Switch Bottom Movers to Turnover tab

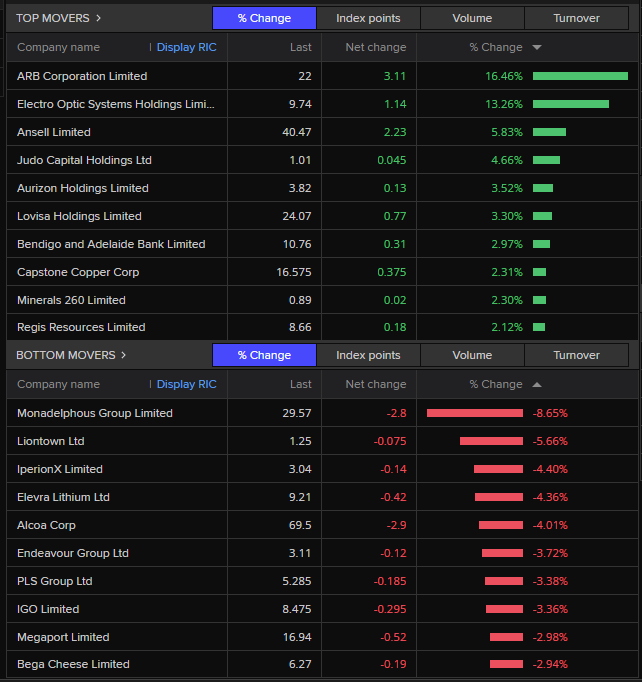576,355
